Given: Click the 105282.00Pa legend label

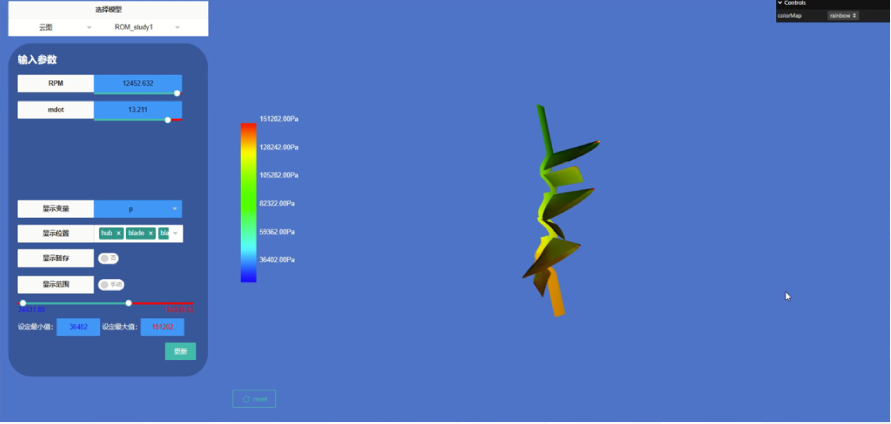Looking at the screenshot, I should click(x=279, y=175).
